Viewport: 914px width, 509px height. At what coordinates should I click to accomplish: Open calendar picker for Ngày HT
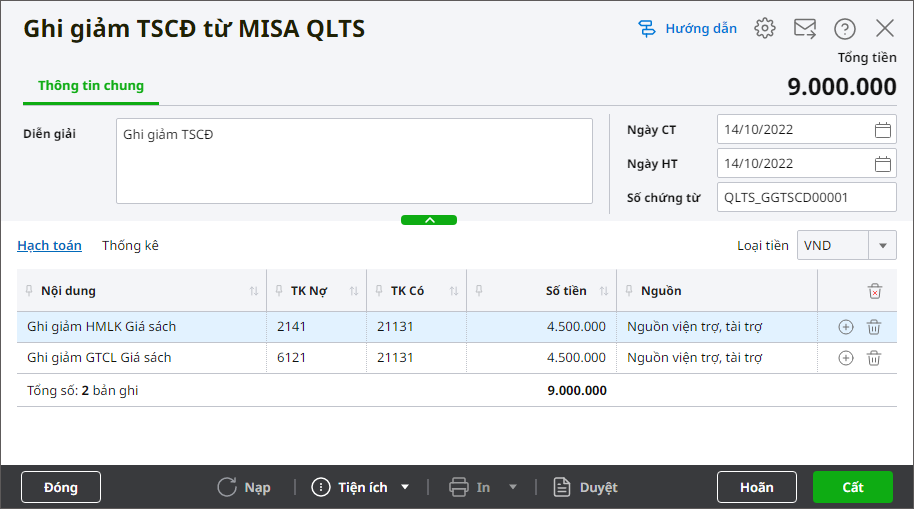[883, 164]
